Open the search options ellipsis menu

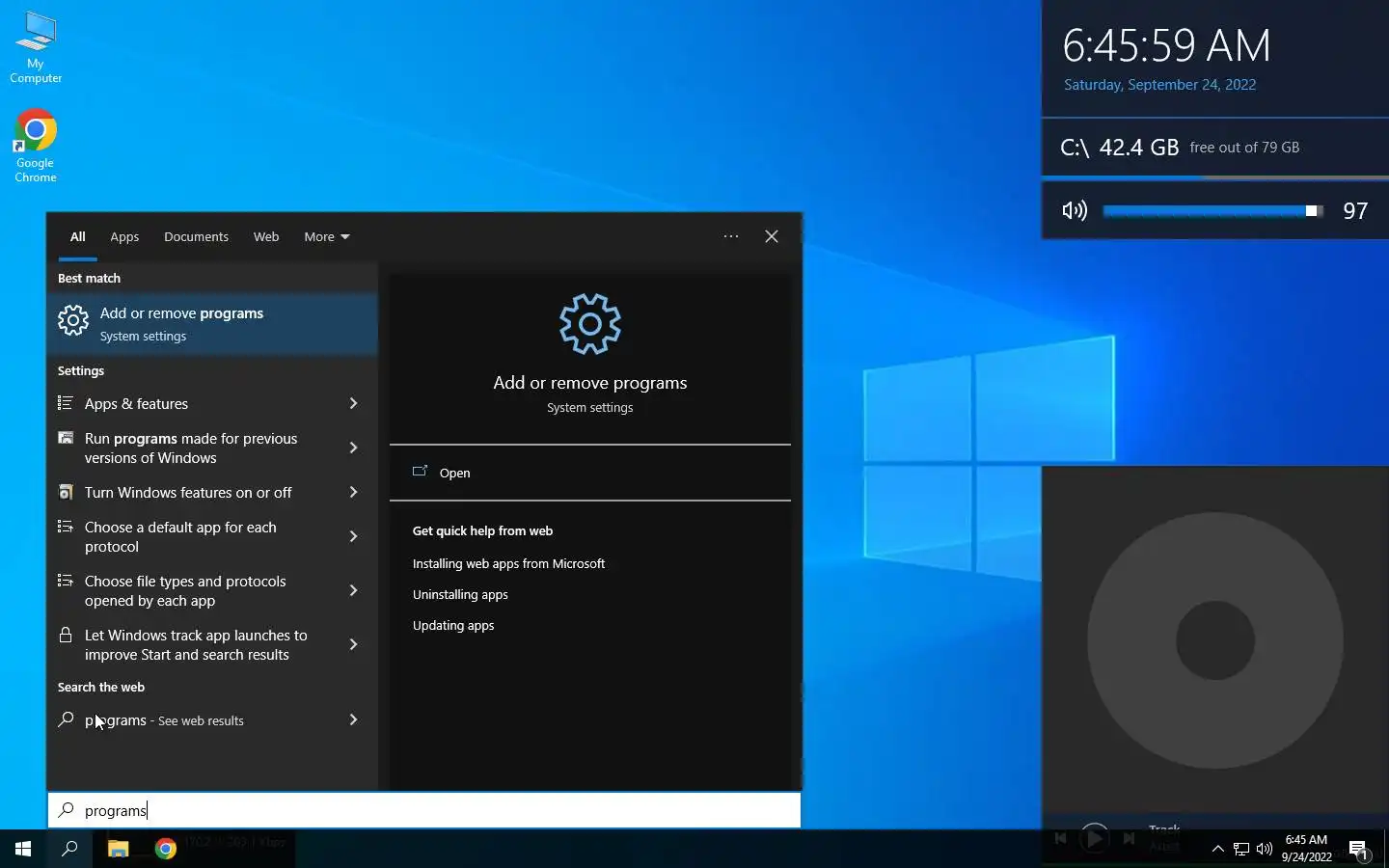(731, 236)
